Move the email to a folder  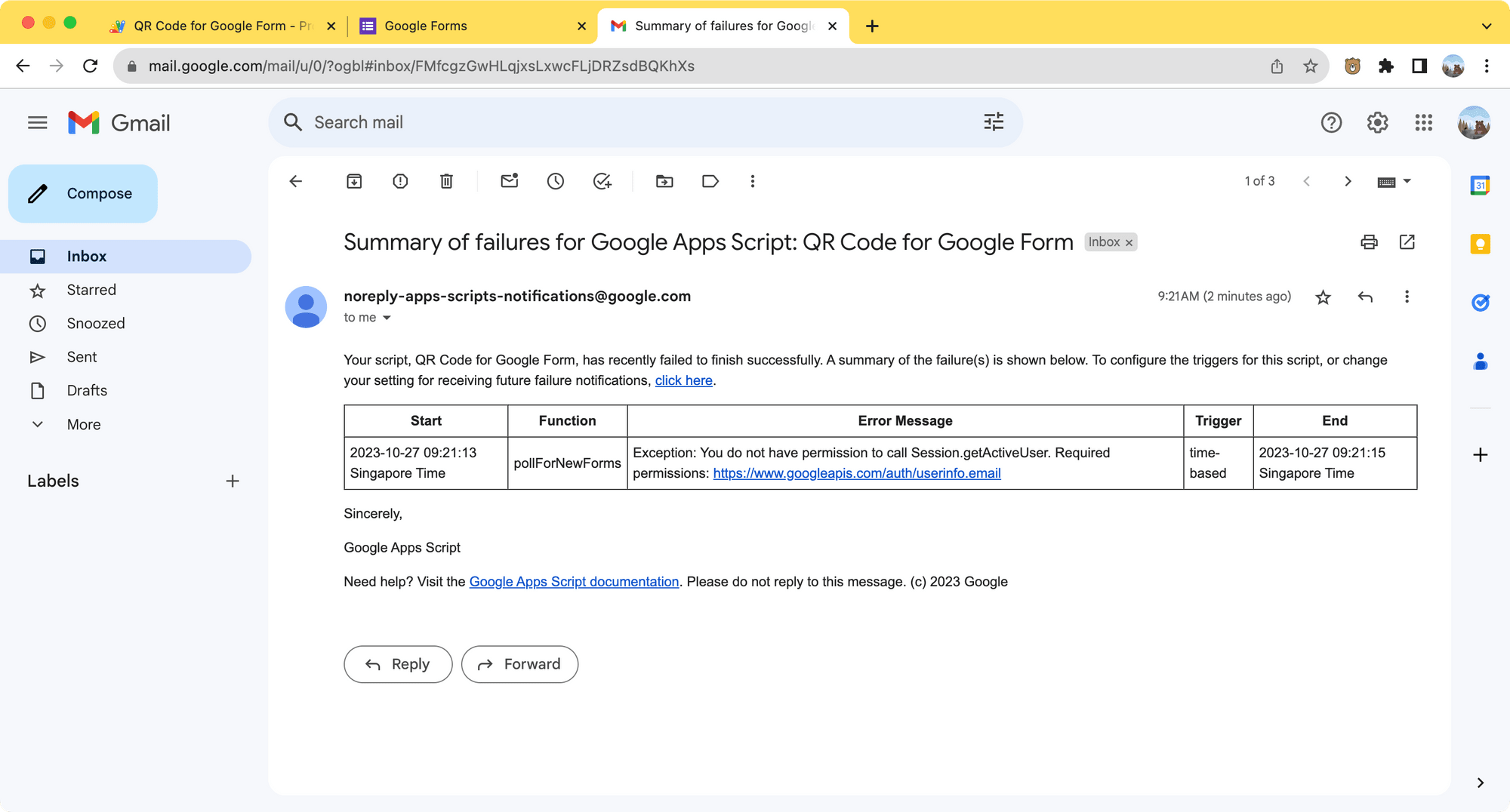coord(664,181)
